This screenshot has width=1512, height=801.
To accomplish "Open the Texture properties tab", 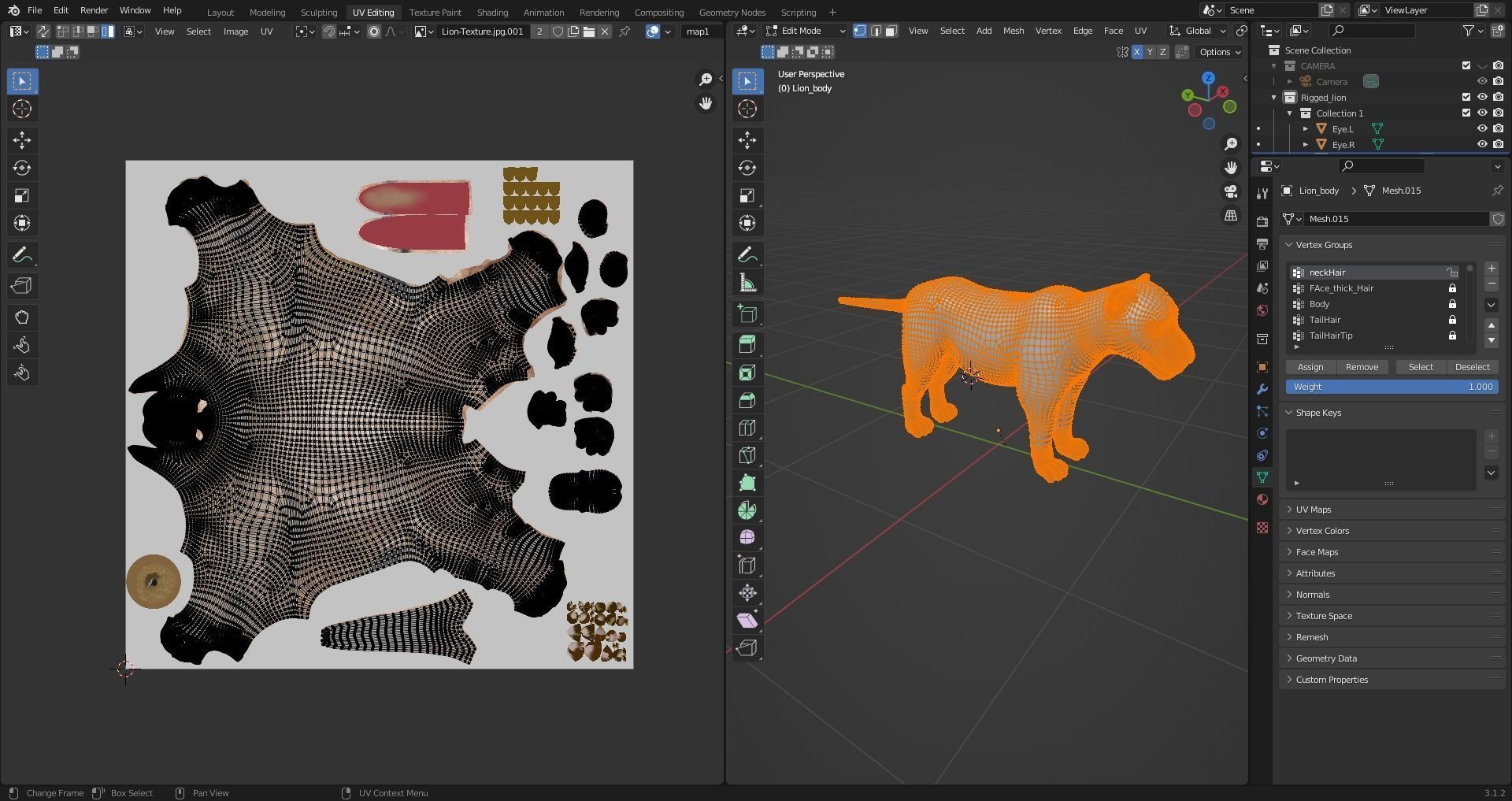I will coord(1262,527).
